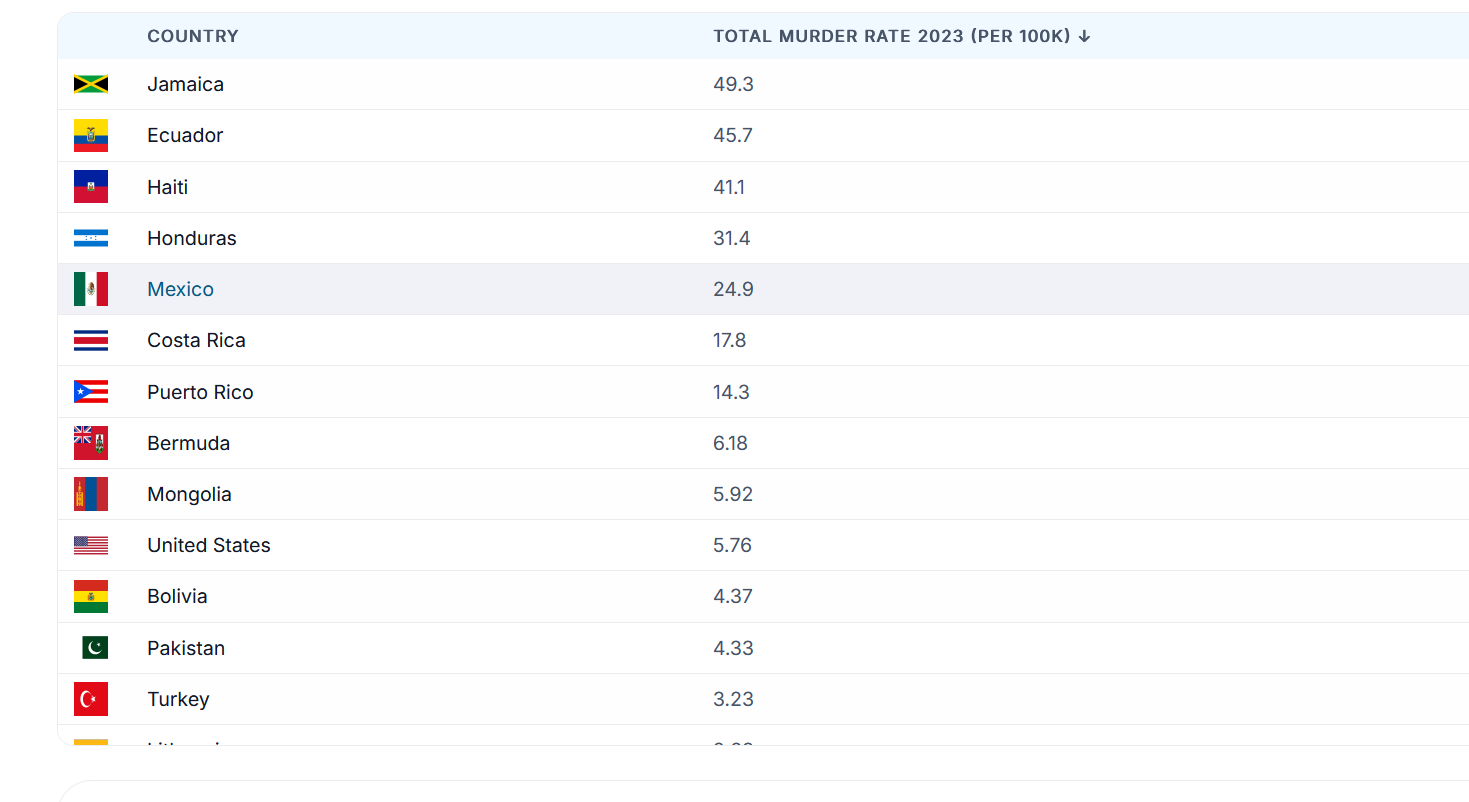The image size is (1469, 802).
Task: Sort by Total Murder Rate 2023 column
Action: (902, 36)
